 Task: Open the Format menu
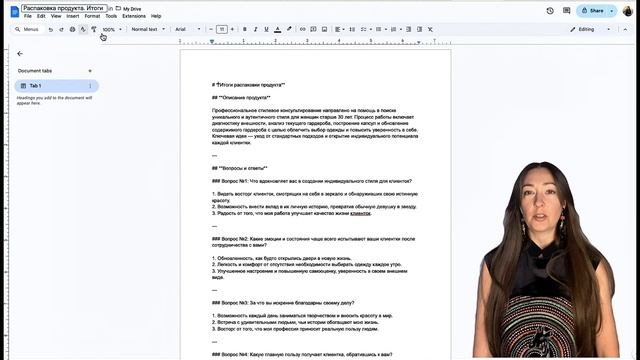(x=92, y=16)
